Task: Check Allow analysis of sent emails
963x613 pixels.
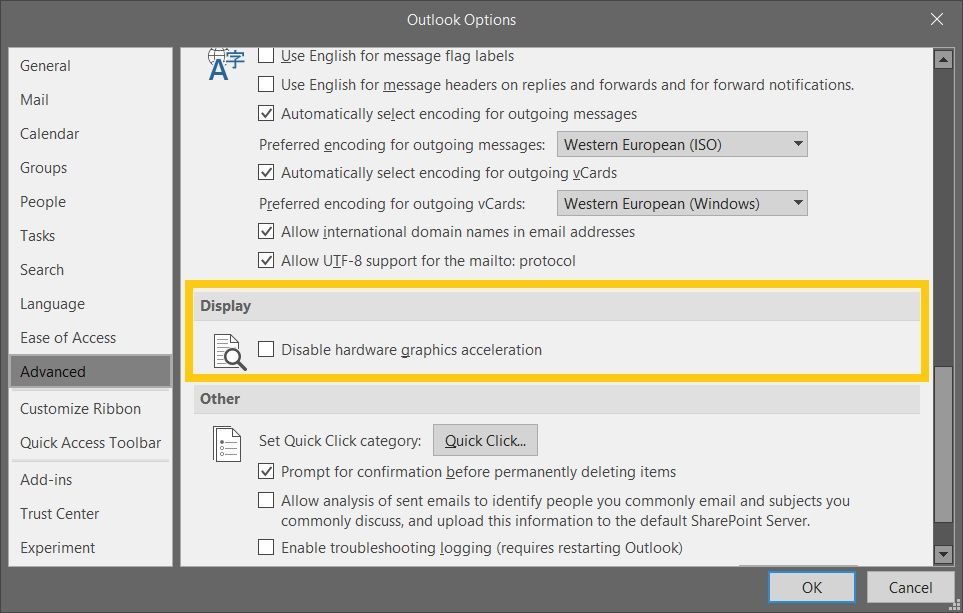Action: pos(266,500)
